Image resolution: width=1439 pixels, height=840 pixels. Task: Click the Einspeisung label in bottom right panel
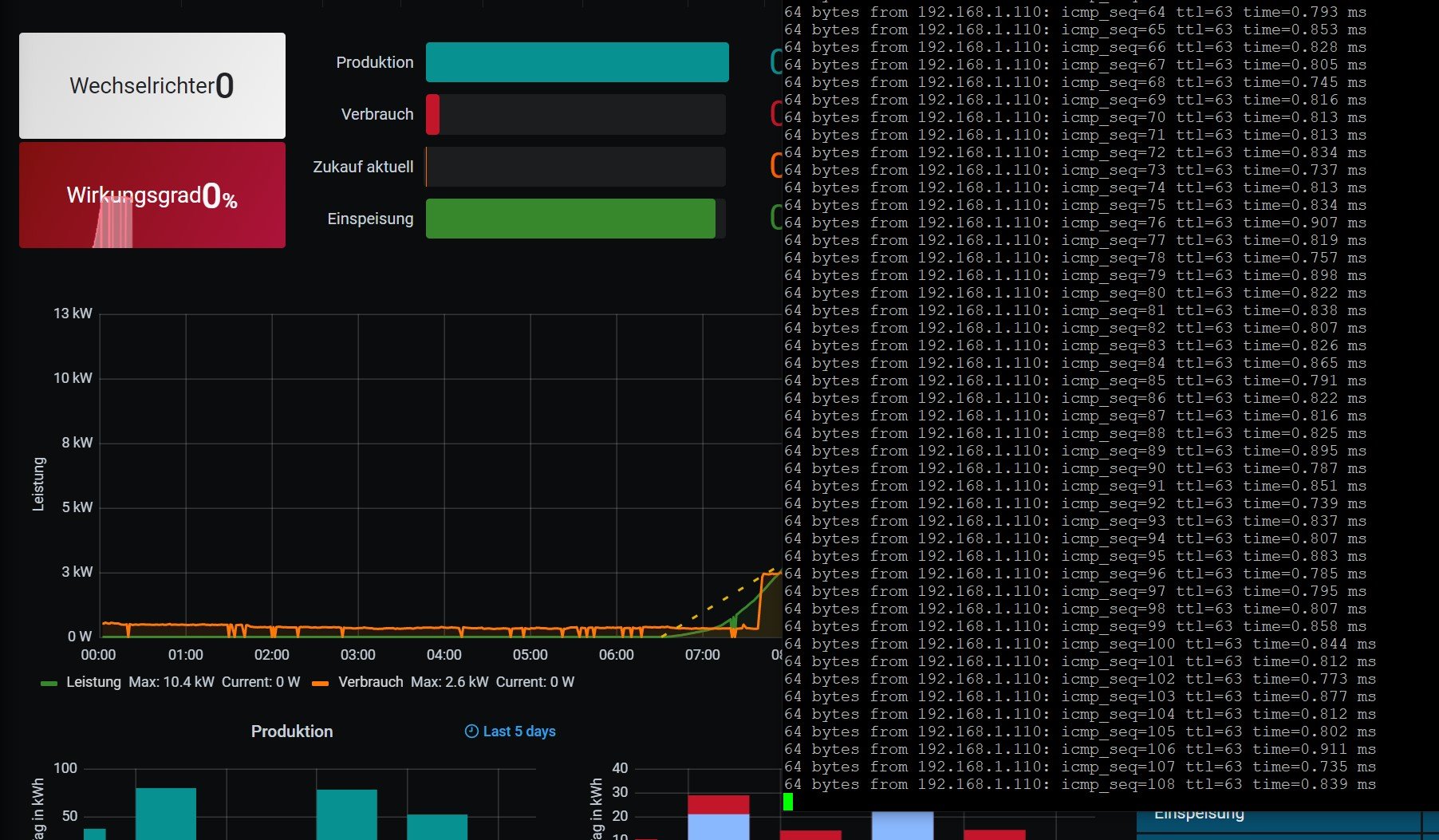[1199, 814]
